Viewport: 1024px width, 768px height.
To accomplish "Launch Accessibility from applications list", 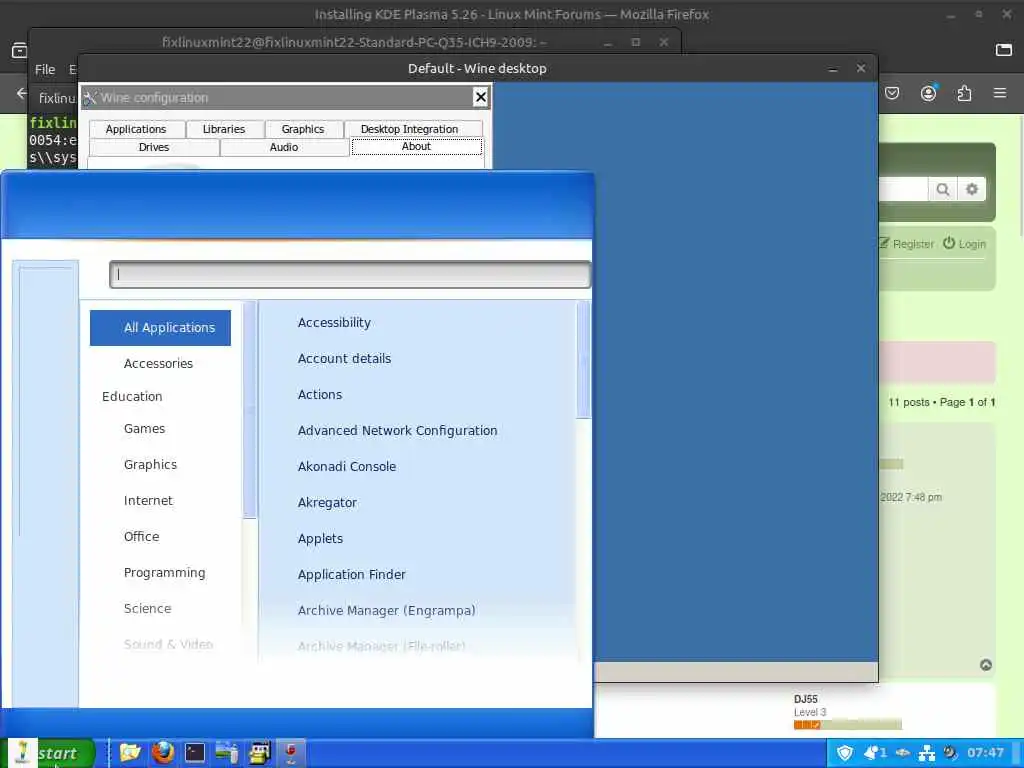I will click(334, 323).
